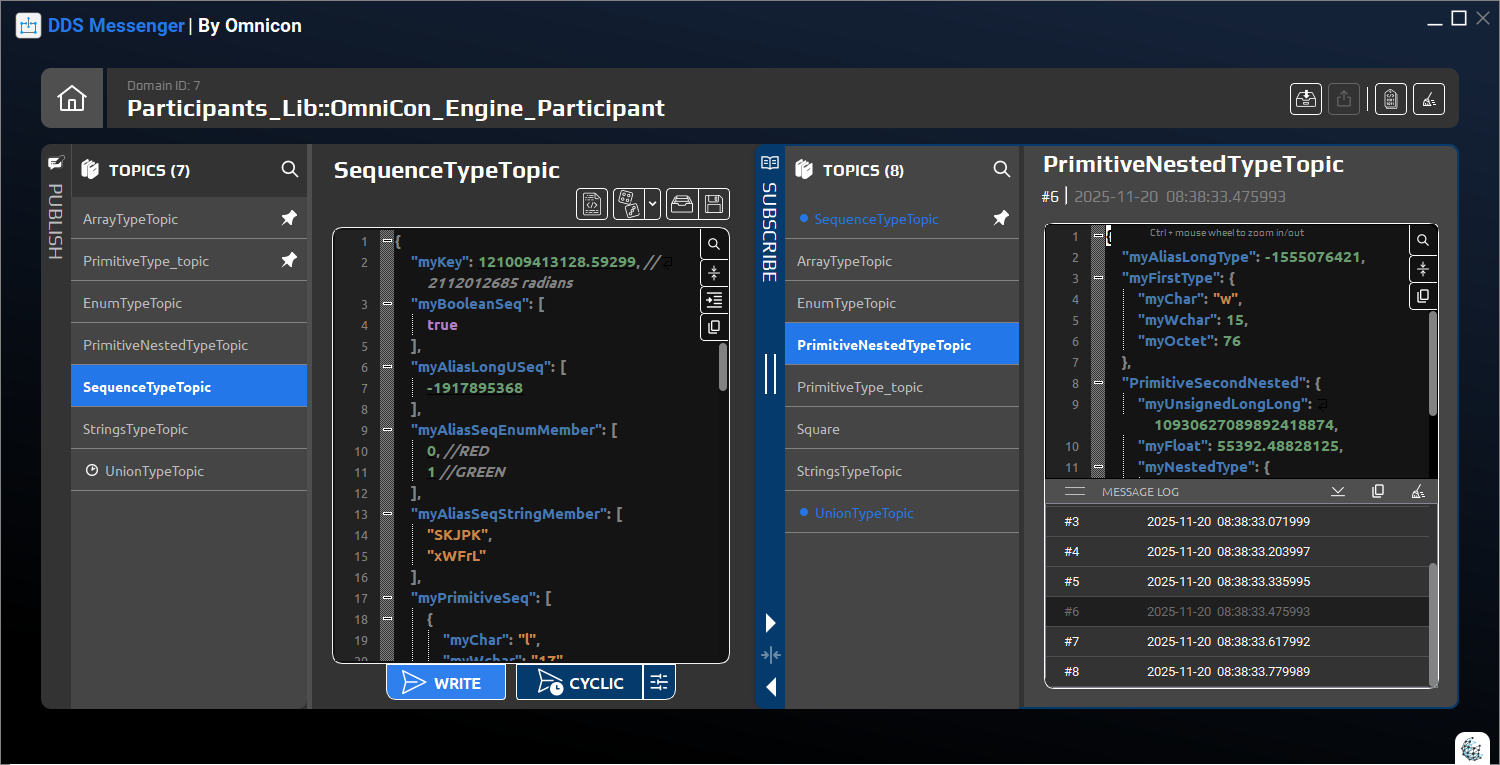Copy the received message from the subscribe editor
This screenshot has width=1500, height=765.
point(1423,296)
